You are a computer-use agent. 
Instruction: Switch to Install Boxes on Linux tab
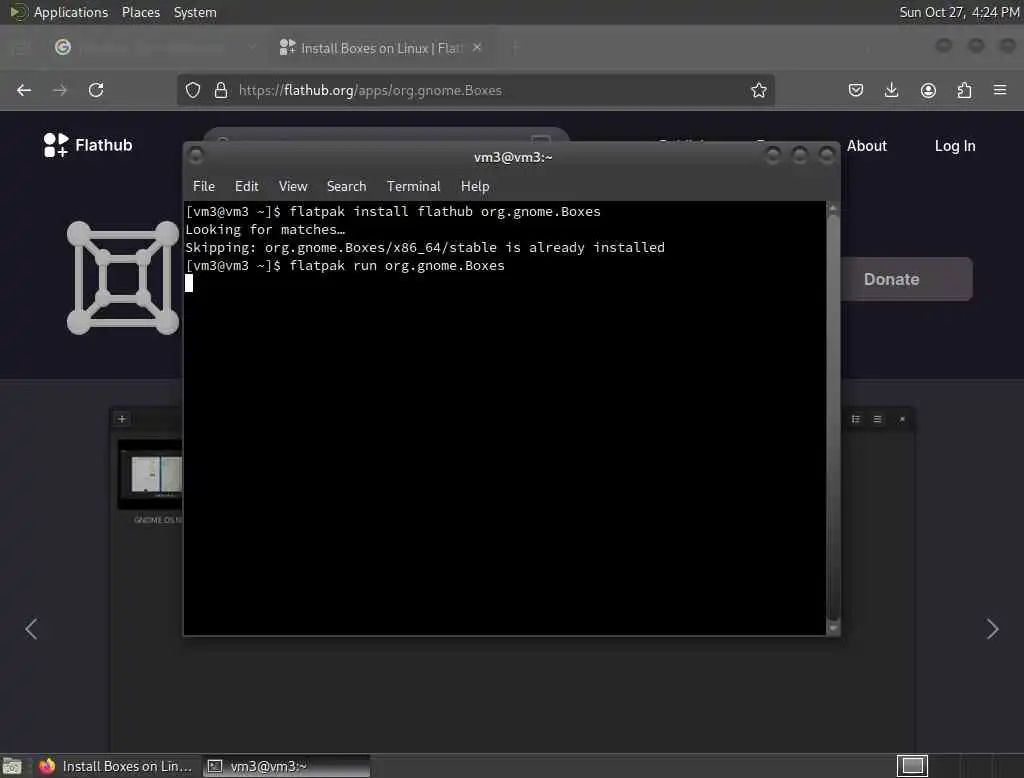click(x=381, y=48)
